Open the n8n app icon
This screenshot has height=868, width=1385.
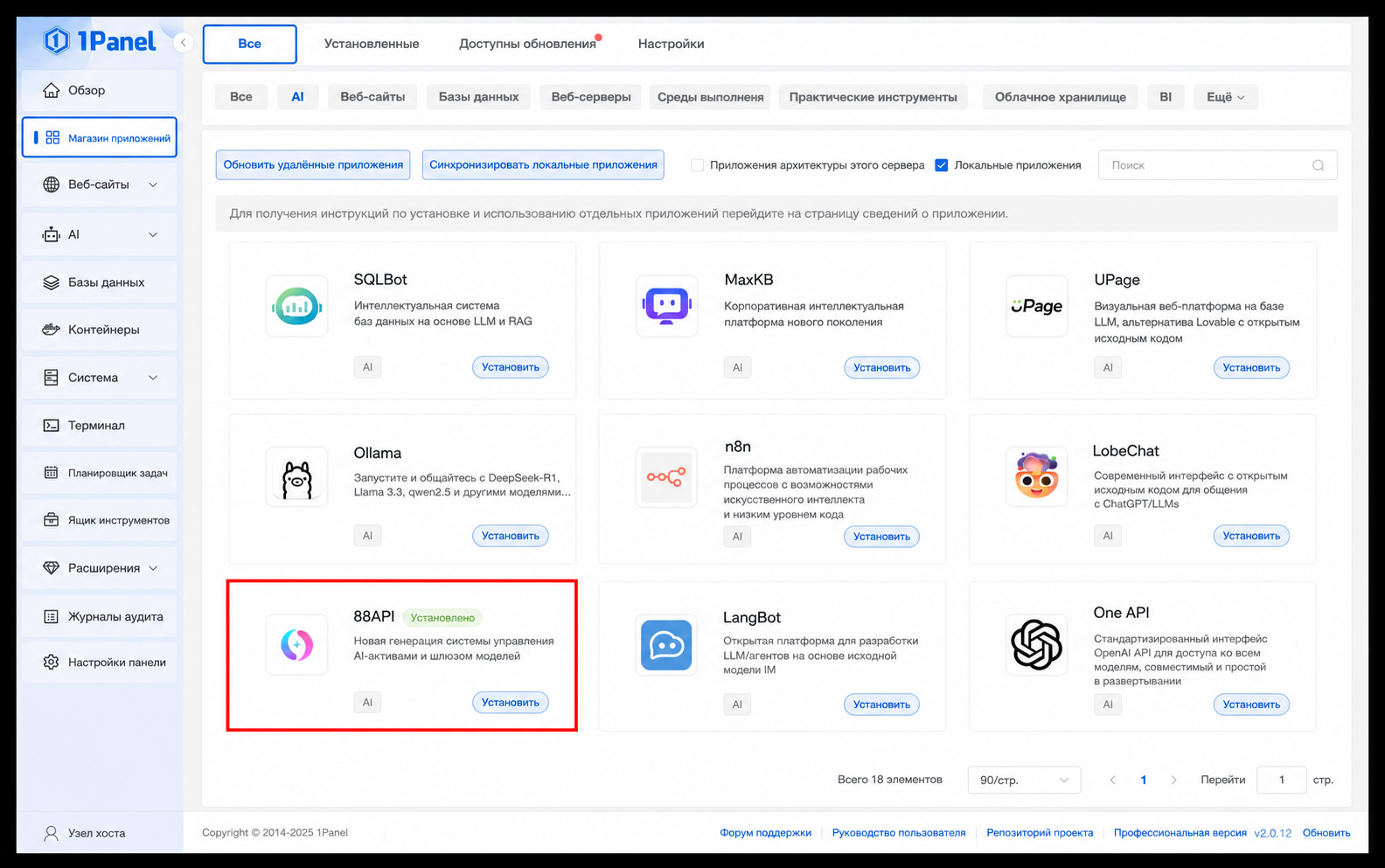666,477
